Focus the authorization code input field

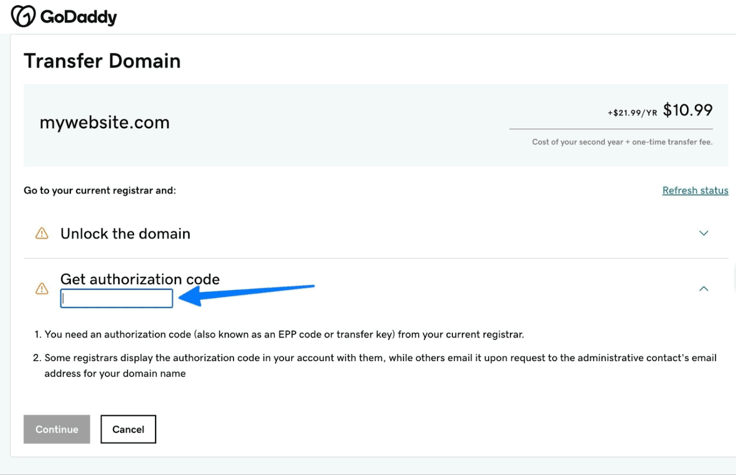tap(116, 299)
